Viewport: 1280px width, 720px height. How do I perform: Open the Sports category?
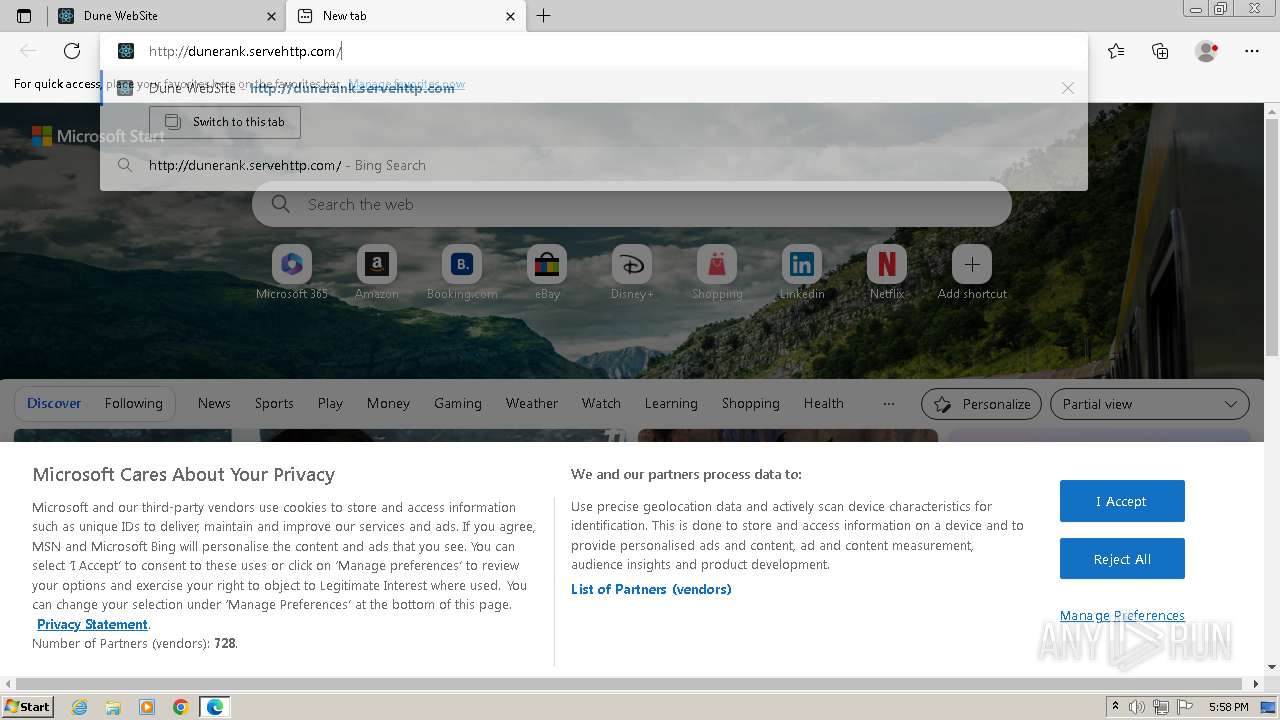274,404
